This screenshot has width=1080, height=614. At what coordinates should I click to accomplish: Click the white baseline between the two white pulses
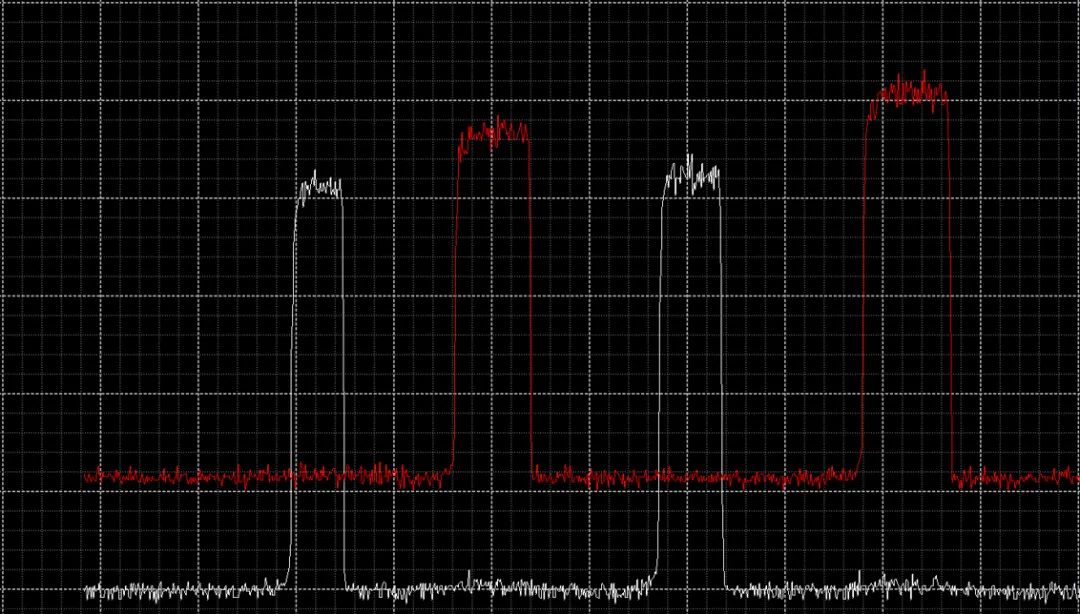click(x=499, y=589)
